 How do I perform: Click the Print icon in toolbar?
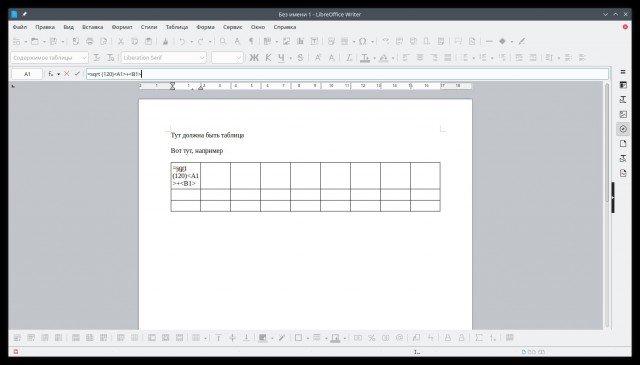tap(90, 41)
